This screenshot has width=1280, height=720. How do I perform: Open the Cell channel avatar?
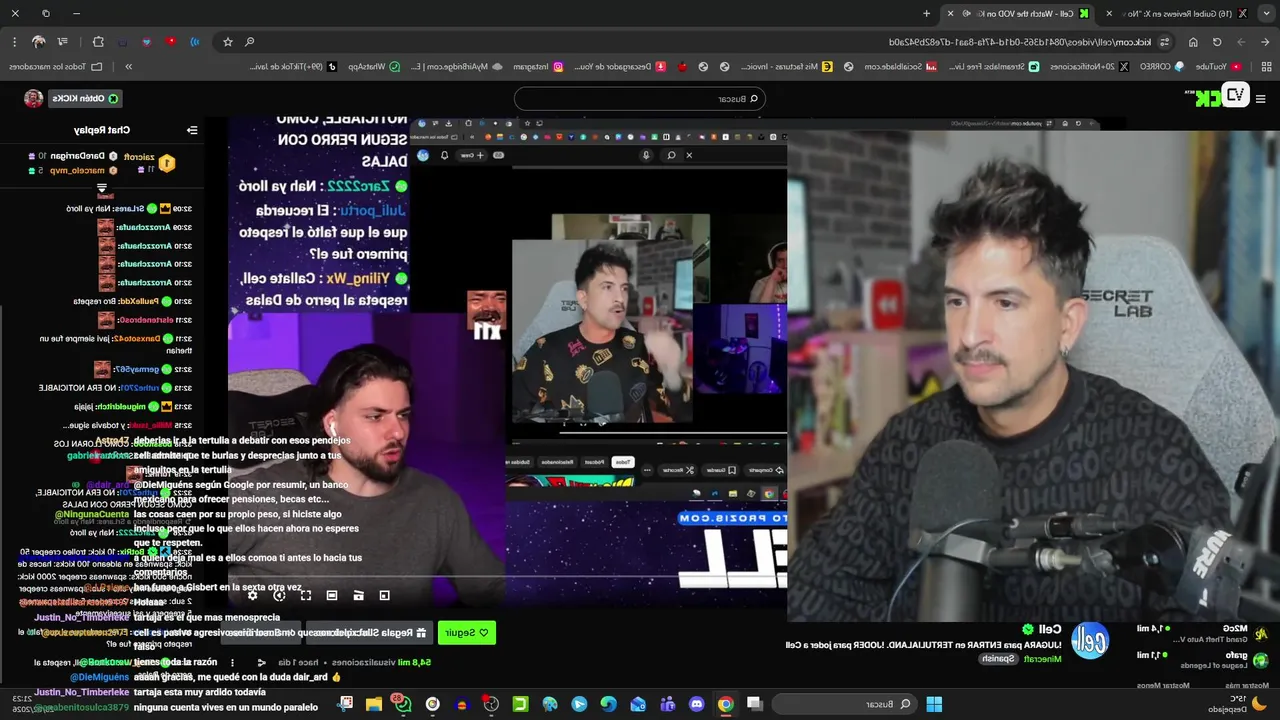tap(1090, 641)
